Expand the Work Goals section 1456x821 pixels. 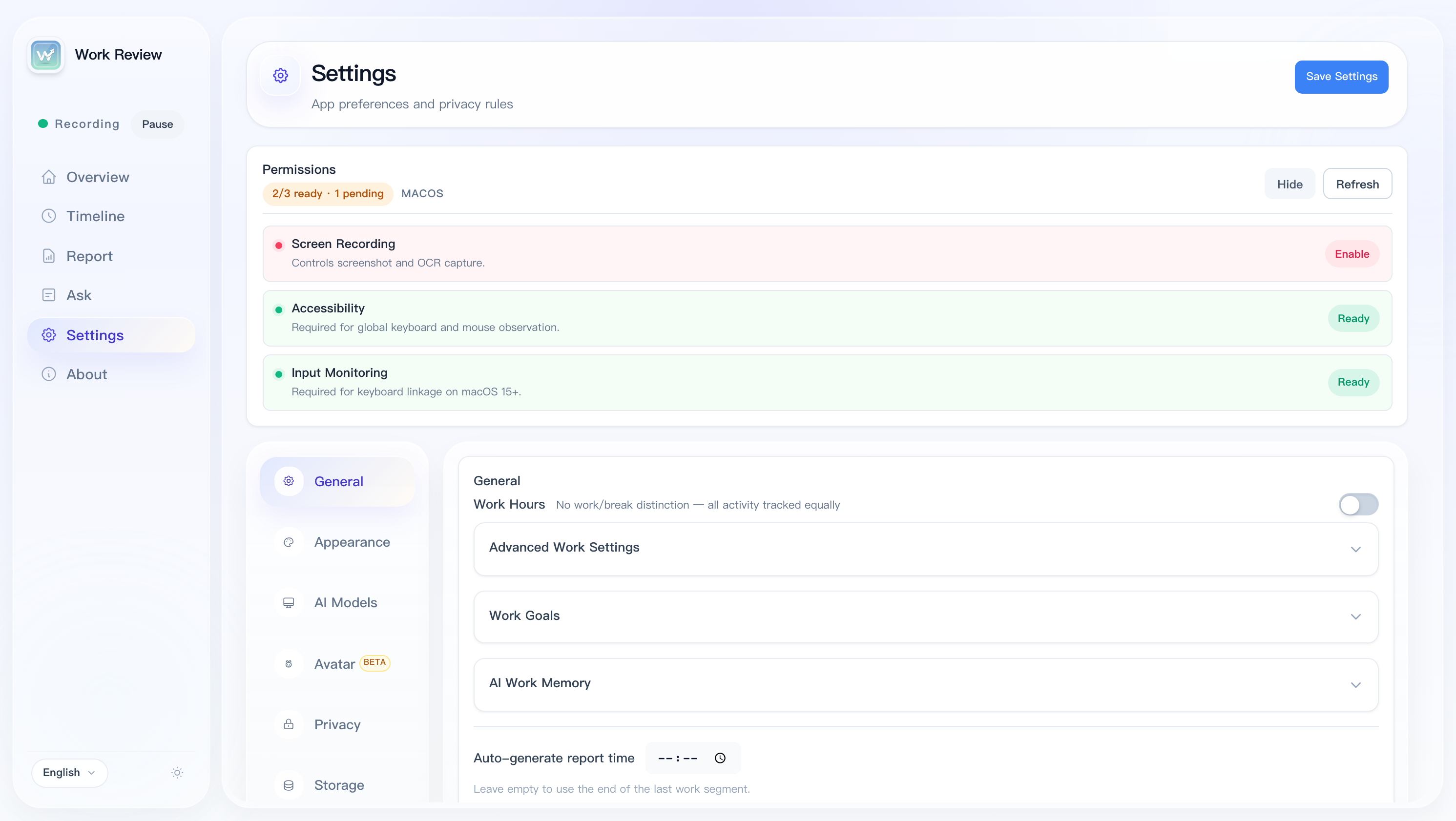926,617
